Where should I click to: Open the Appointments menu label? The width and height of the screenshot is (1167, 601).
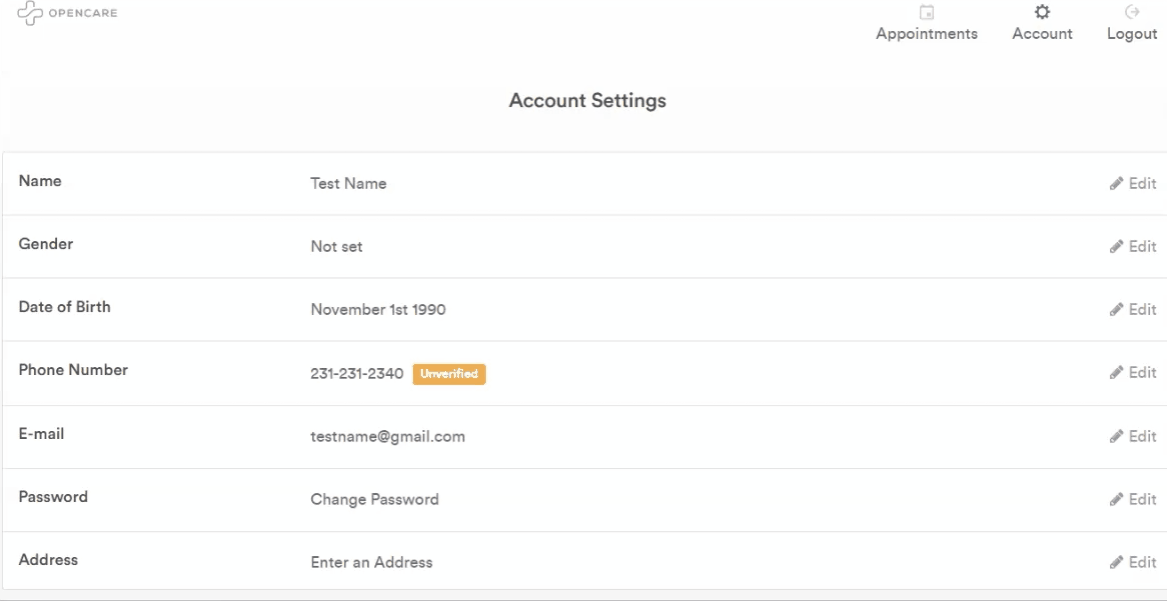[x=927, y=34]
